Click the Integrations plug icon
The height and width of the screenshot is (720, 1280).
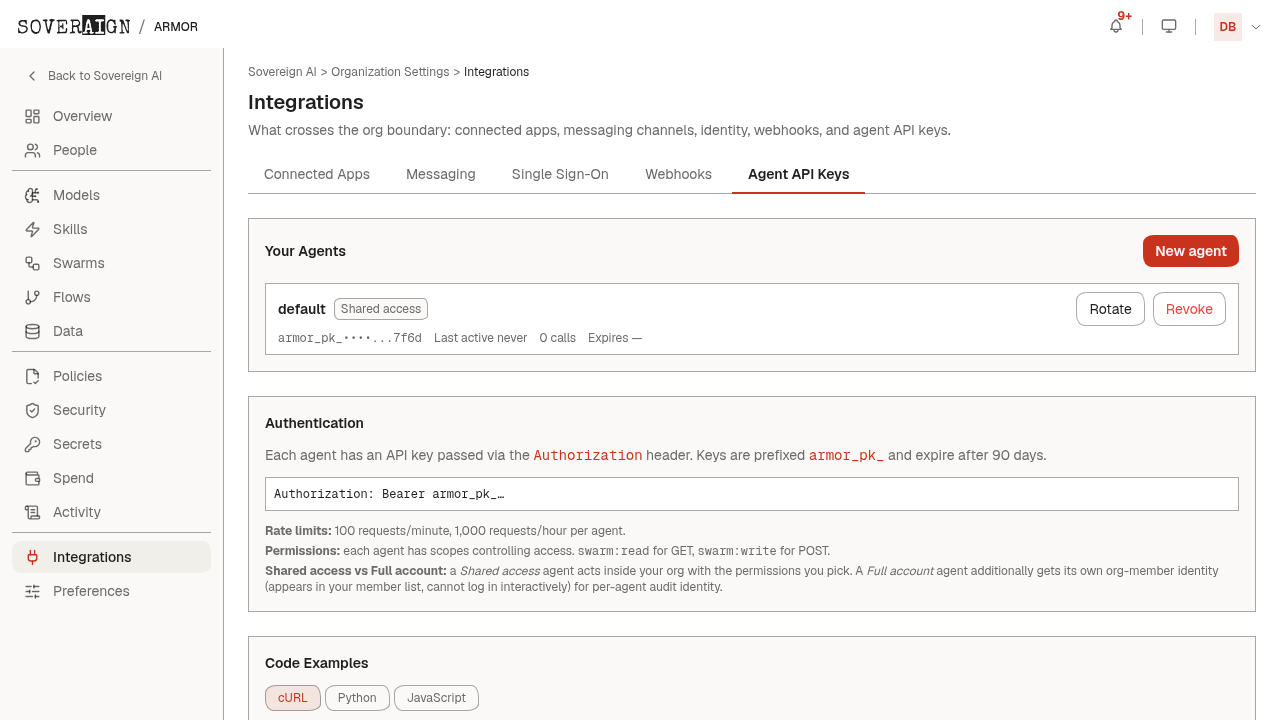point(33,557)
